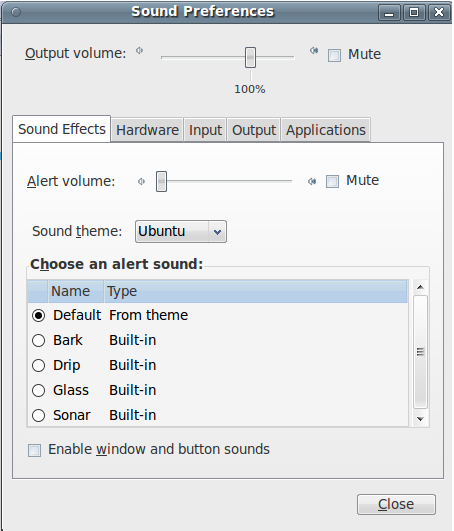Screen dimensions: 454x531
Task: Click the Close button
Action: (x=396, y=504)
